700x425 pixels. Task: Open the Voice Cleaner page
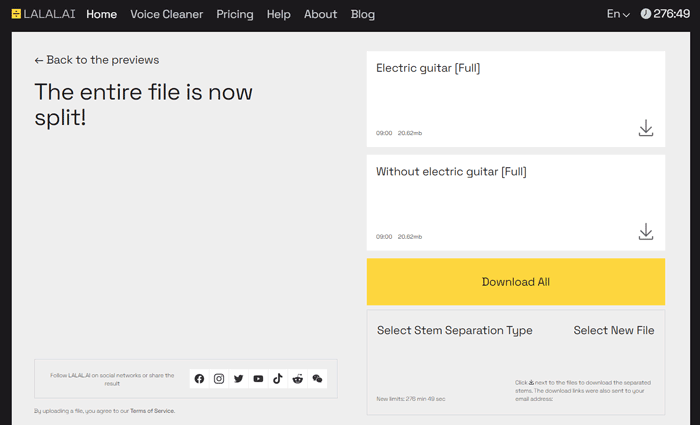[167, 14]
